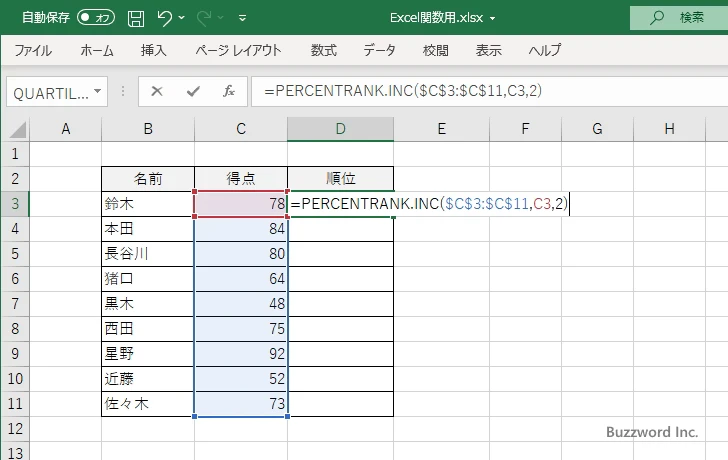Expand the Name Box dropdown arrow
Screen dimensions: 728x460
(x=98, y=91)
